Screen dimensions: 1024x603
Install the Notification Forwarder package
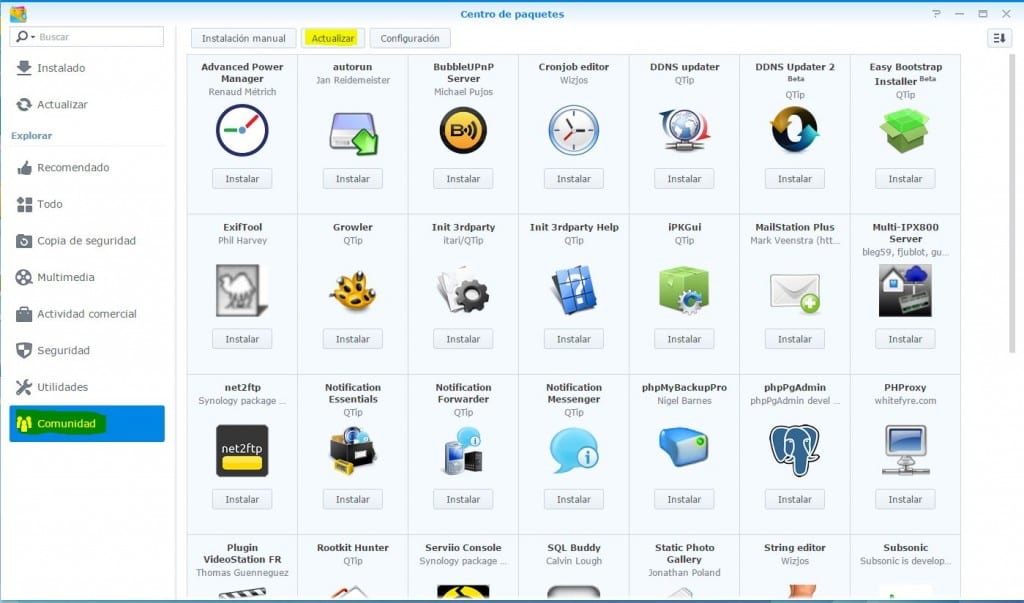[x=463, y=498]
